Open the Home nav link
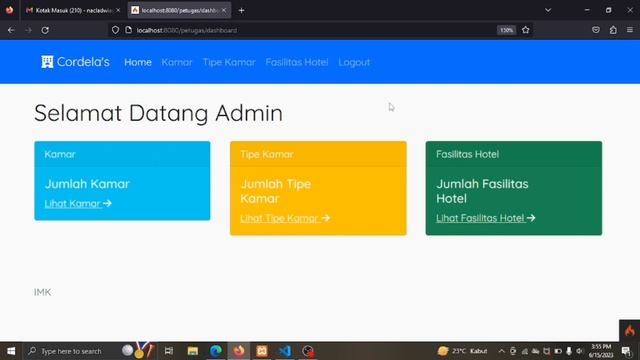Screen dimensions: 640x360 click(x=138, y=62)
